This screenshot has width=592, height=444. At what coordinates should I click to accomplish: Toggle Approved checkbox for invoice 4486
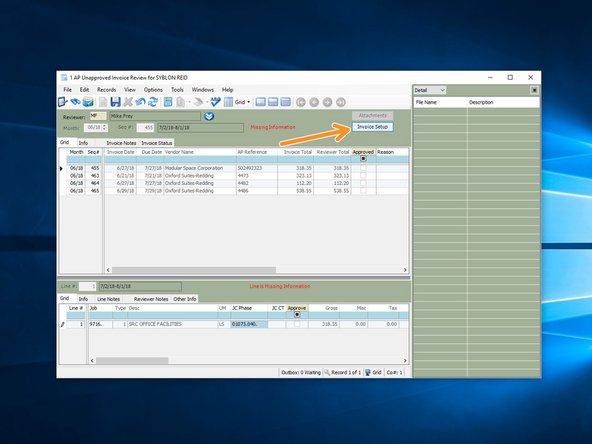tap(363, 191)
